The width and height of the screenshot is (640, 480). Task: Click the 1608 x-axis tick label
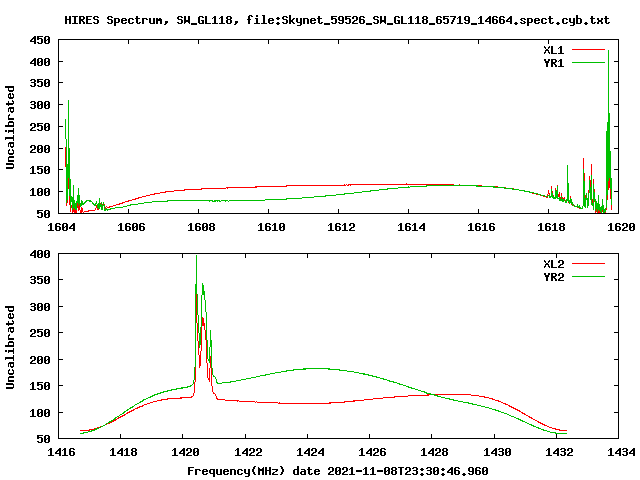tap(201, 227)
